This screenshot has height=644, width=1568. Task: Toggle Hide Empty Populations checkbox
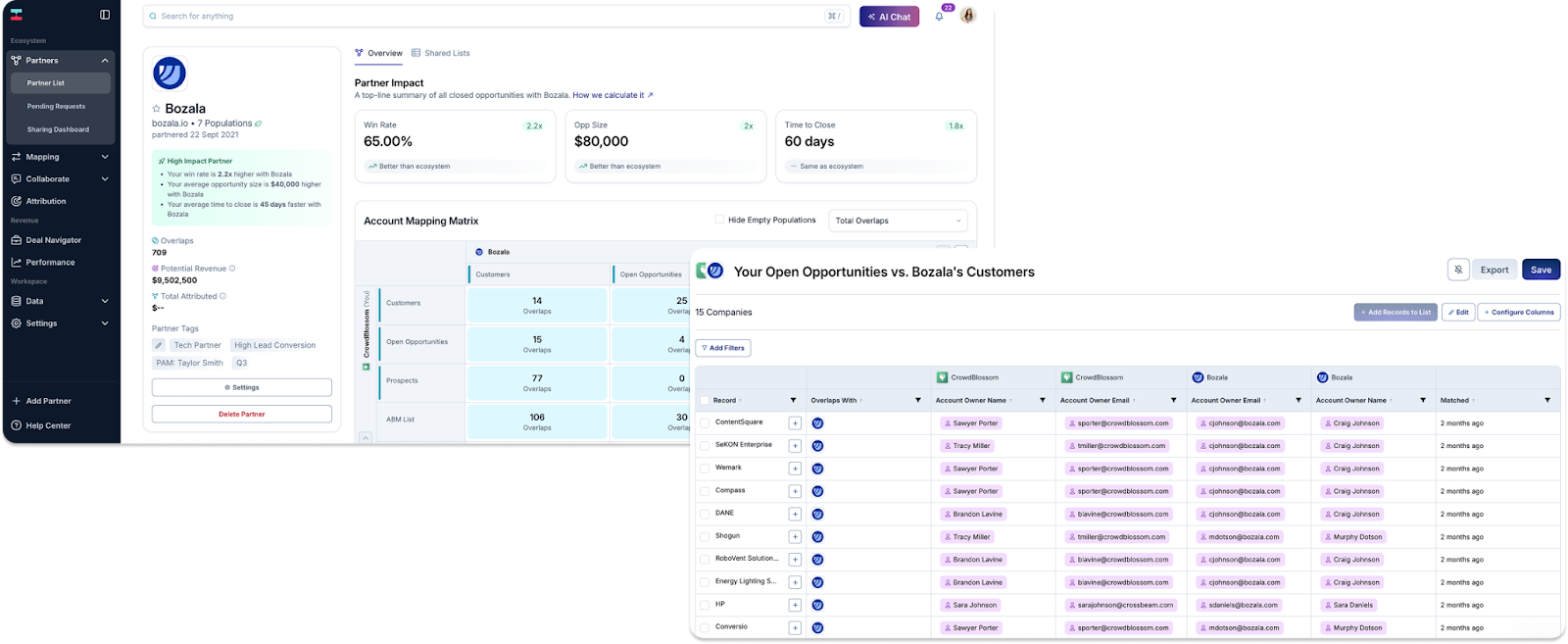tap(719, 220)
